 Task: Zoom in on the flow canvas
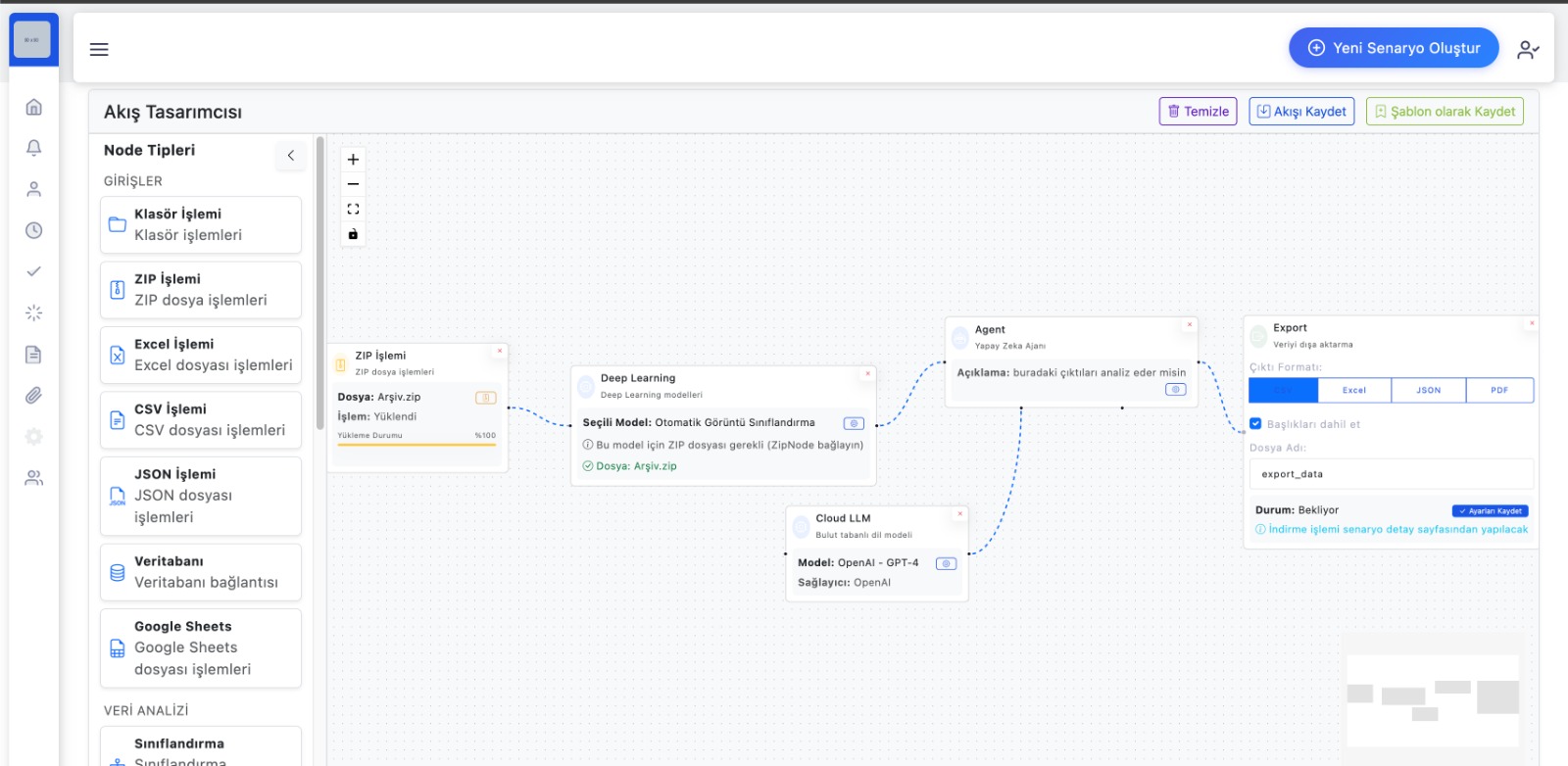(353, 160)
